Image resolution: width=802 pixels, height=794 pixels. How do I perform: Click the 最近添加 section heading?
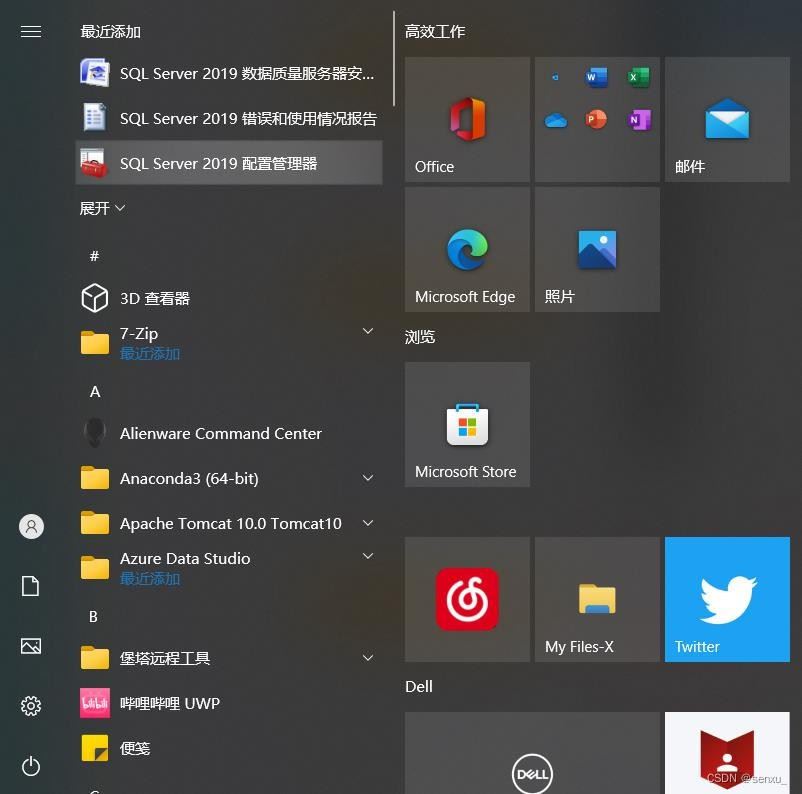tap(110, 31)
